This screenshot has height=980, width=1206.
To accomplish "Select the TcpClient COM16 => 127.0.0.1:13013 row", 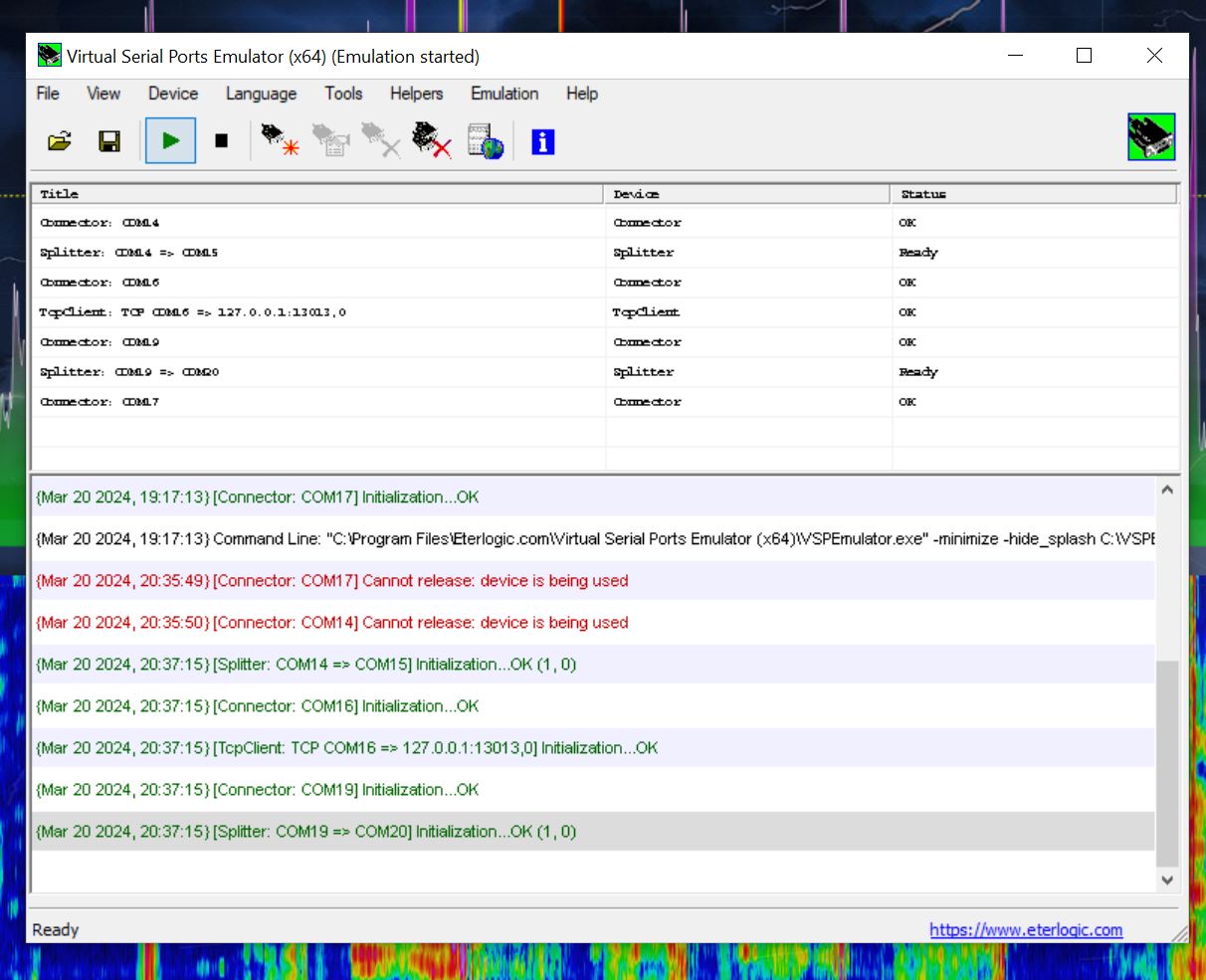I will click(x=605, y=312).
